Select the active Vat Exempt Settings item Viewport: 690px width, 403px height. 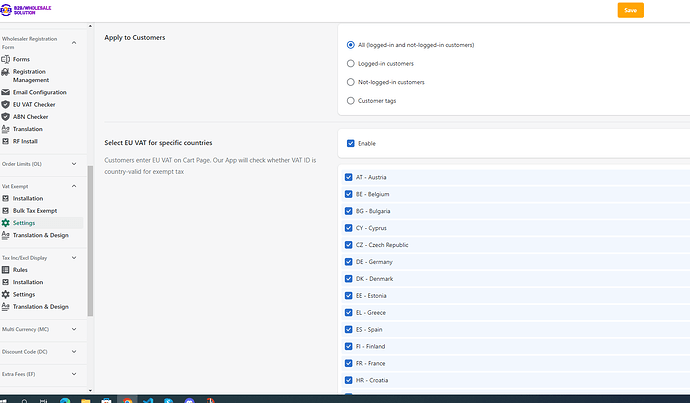tap(41, 223)
